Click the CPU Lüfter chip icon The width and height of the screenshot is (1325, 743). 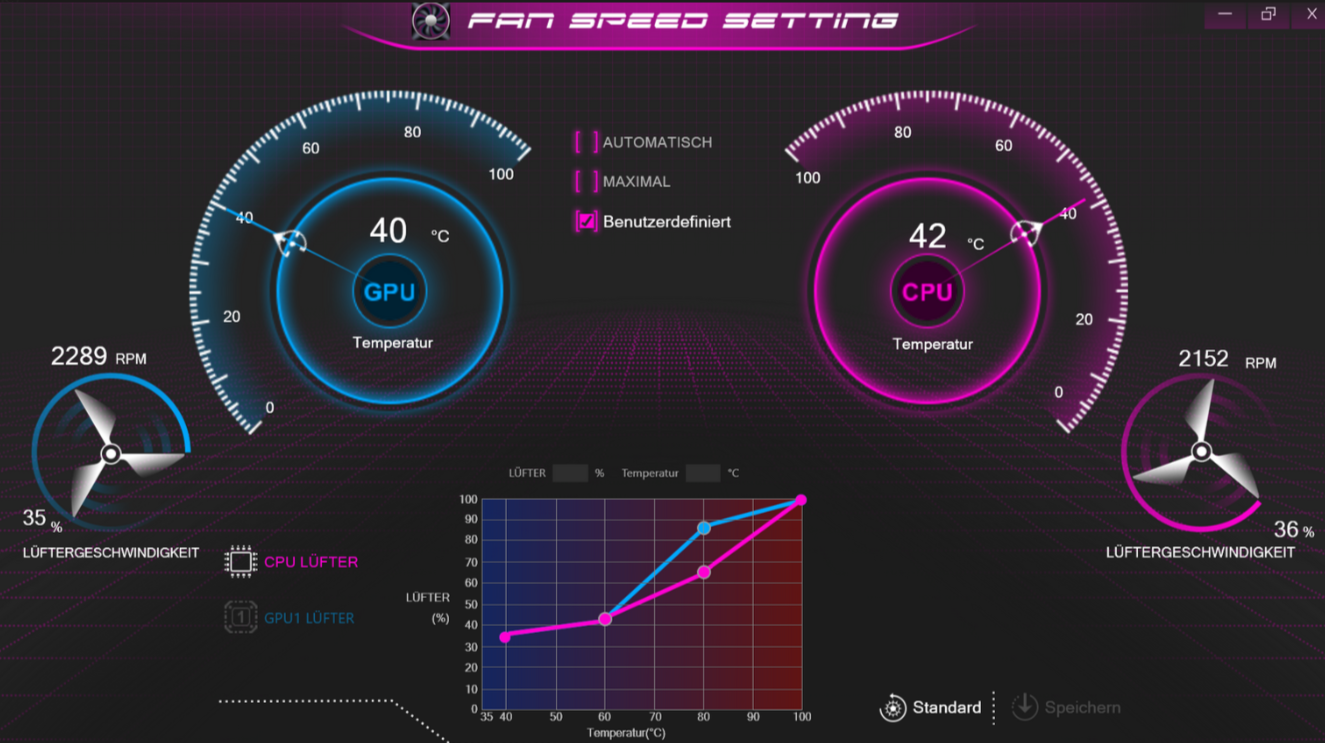tap(240, 562)
